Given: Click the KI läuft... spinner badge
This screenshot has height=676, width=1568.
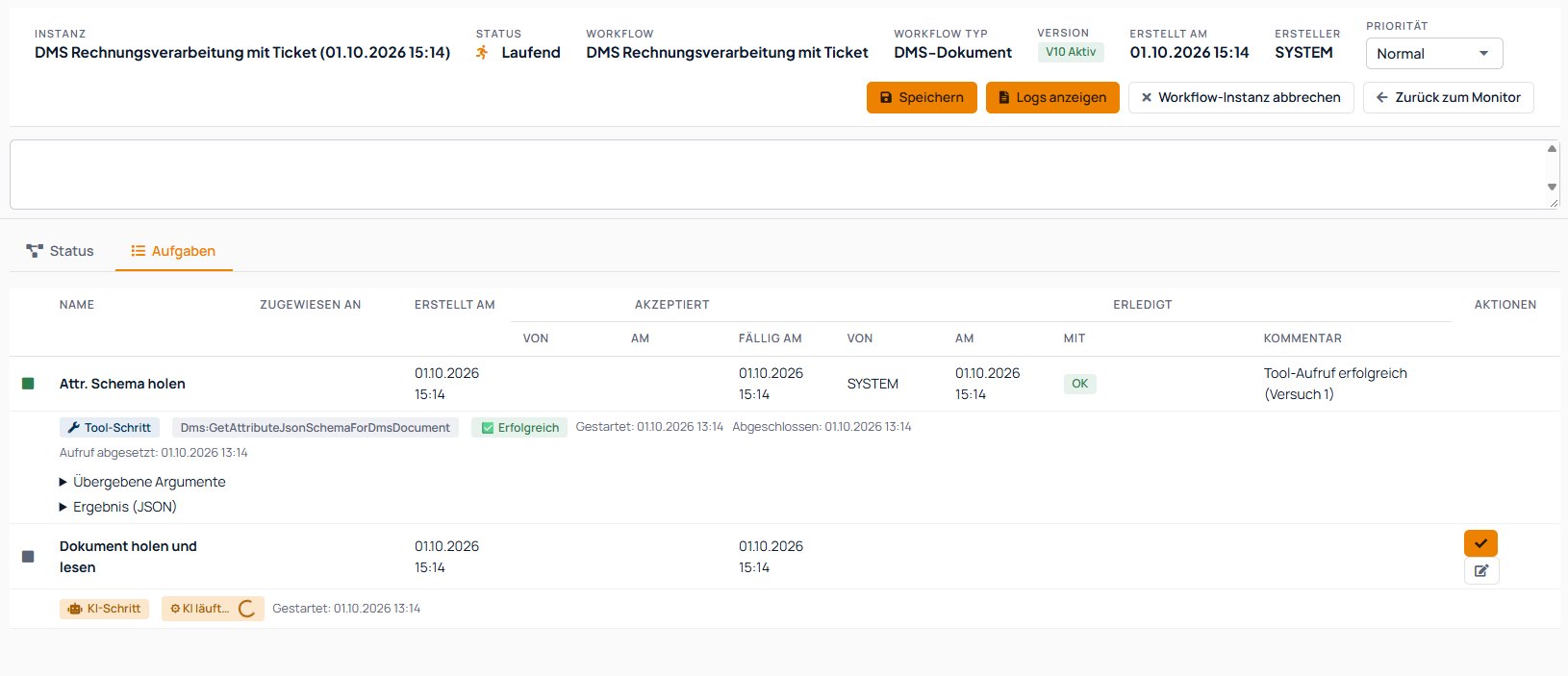Looking at the screenshot, I should pos(213,609).
